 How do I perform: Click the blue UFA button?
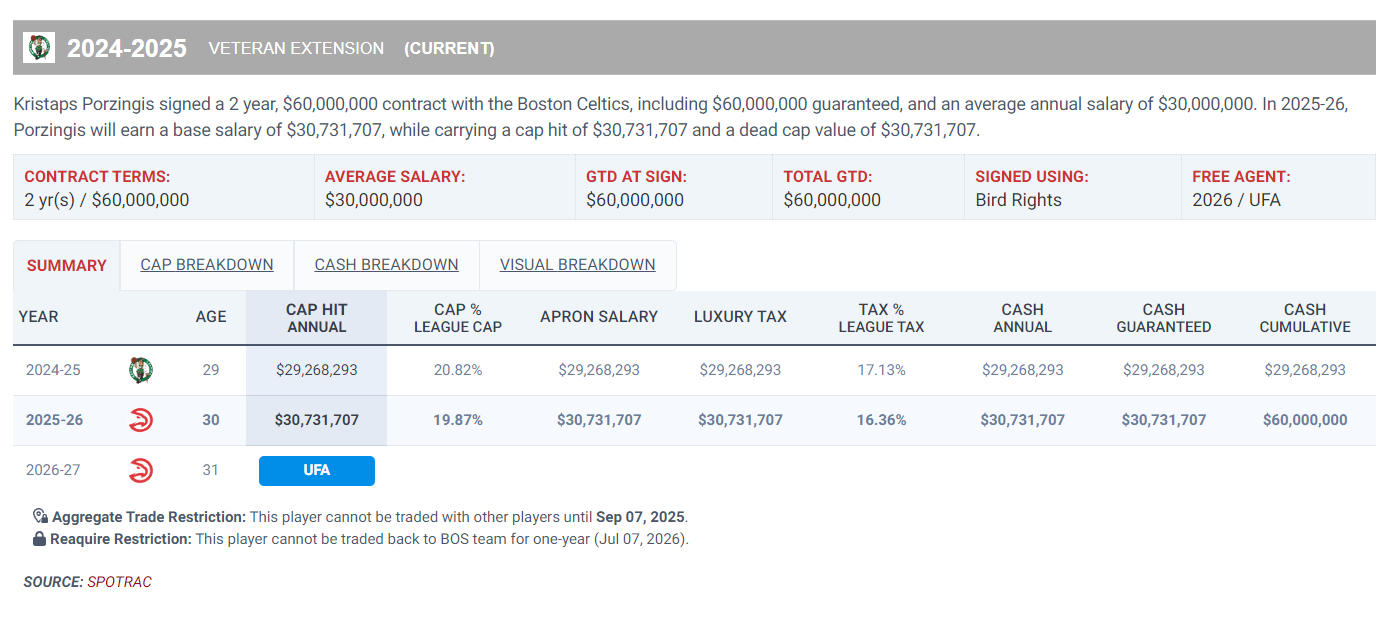[x=316, y=471]
